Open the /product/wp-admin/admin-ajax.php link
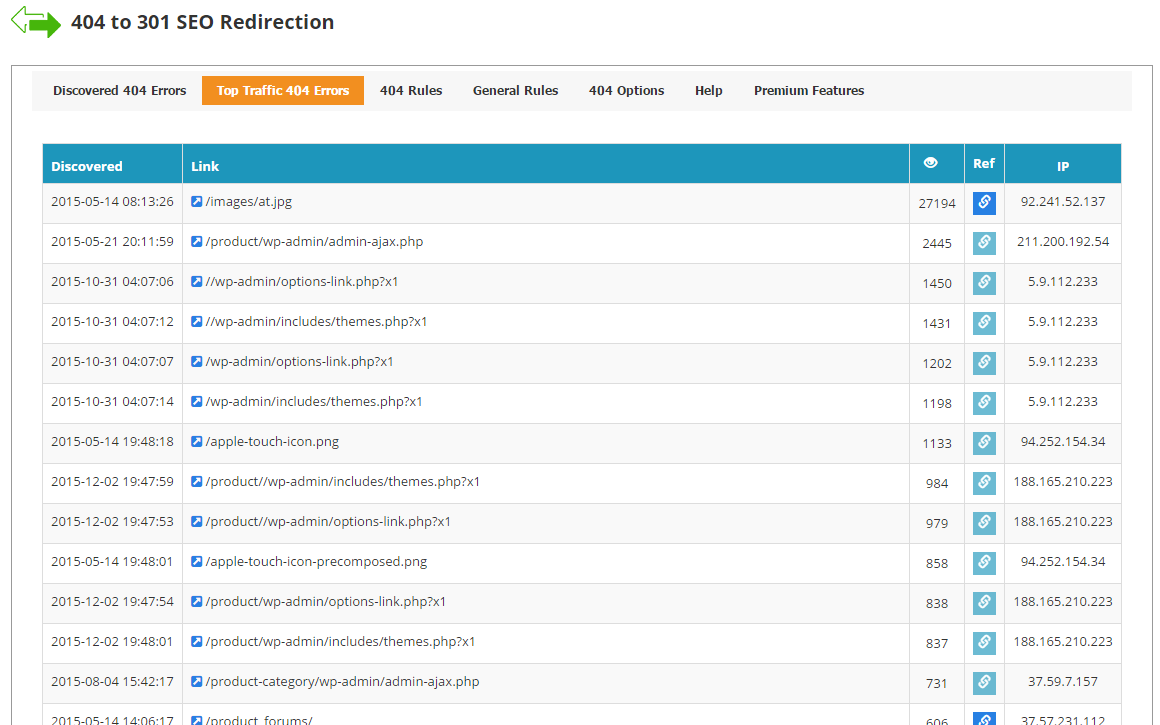 tap(314, 241)
